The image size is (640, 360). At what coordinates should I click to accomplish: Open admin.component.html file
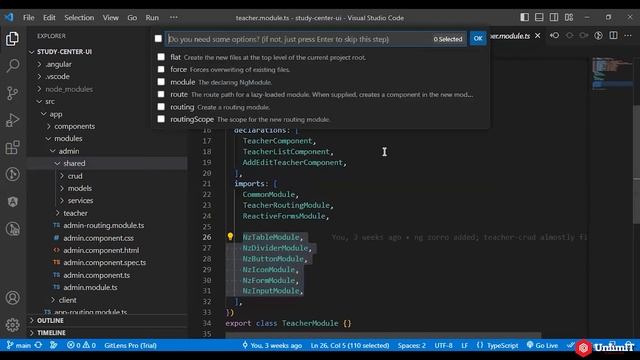(101, 250)
